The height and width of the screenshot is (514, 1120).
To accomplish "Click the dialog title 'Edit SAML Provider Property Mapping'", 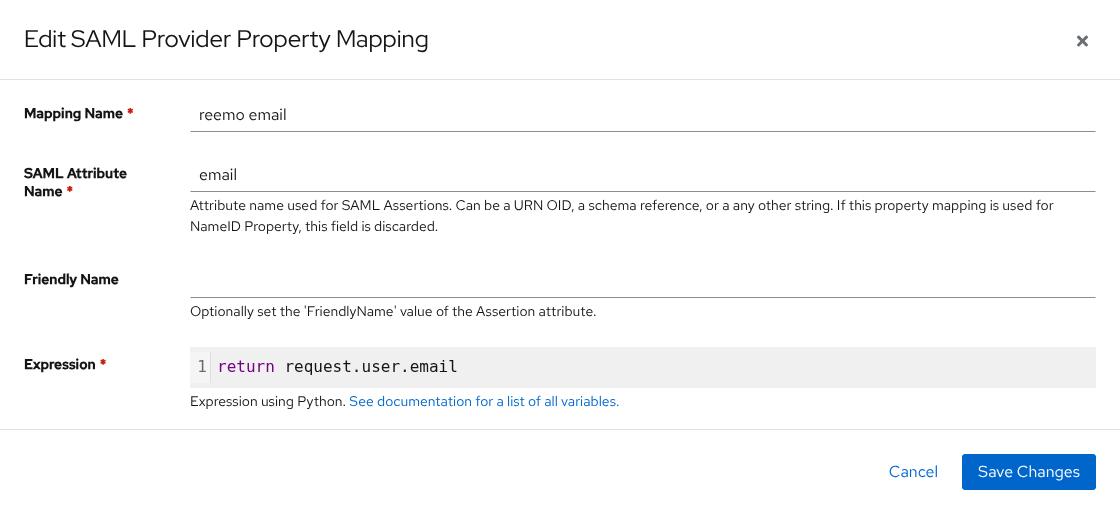I will (226, 39).
